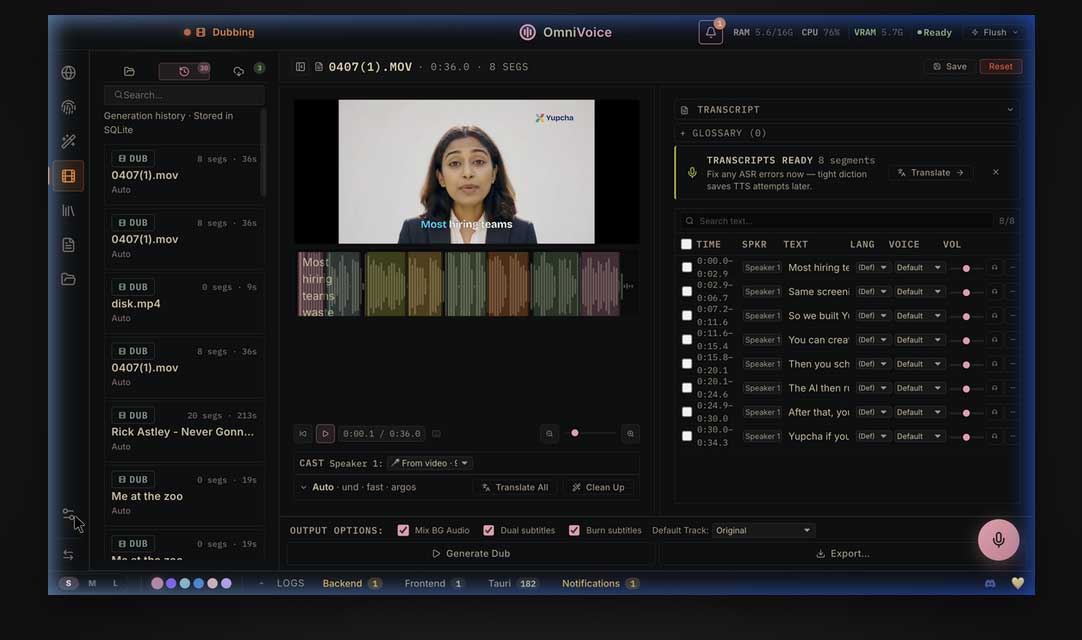Dismiss the Transcripts Ready banner
Viewport: 1082px width, 640px height.
996,173
